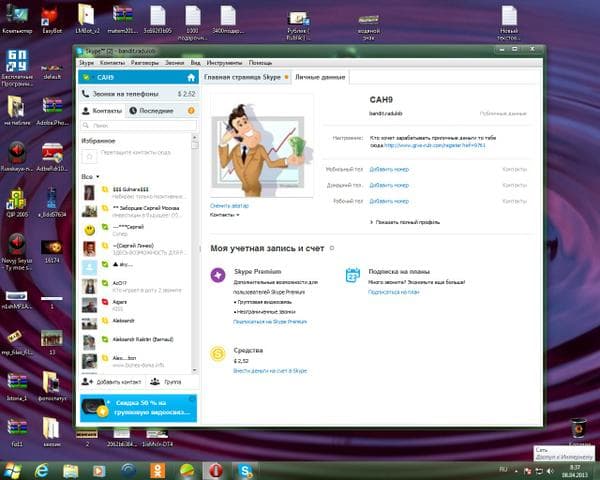Open the Инструменты menu
Viewport: 600px width, 480px height.
click(224, 63)
